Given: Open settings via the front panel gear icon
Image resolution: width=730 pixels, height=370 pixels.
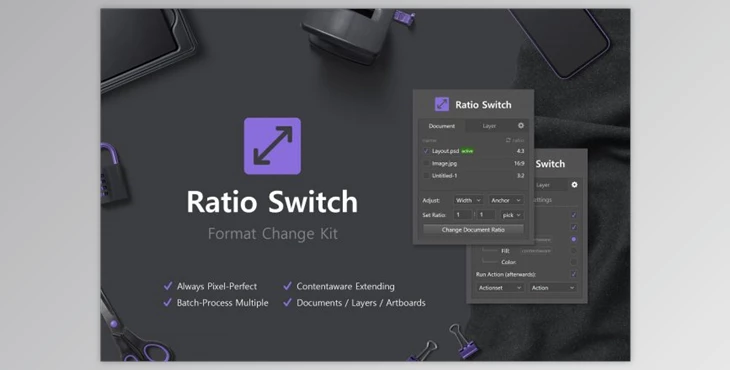Looking at the screenshot, I should (x=520, y=126).
